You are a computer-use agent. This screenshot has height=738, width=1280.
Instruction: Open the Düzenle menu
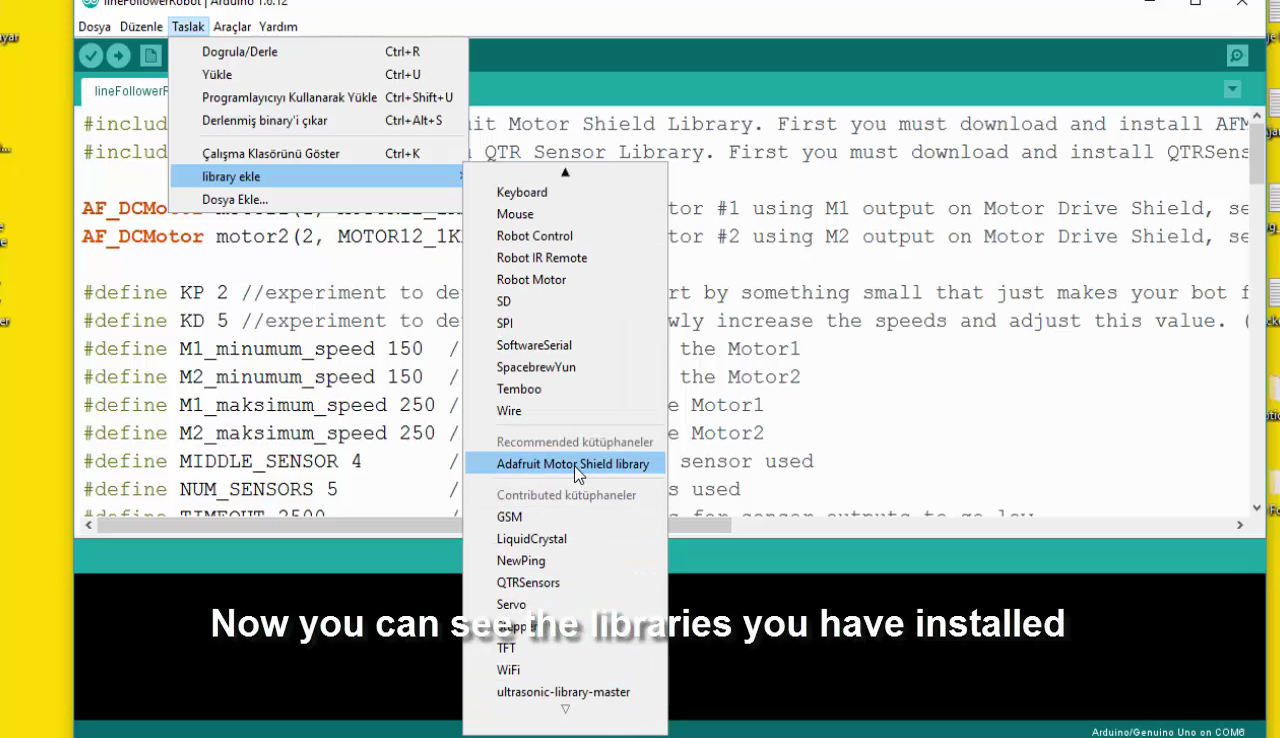pyautogui.click(x=141, y=27)
